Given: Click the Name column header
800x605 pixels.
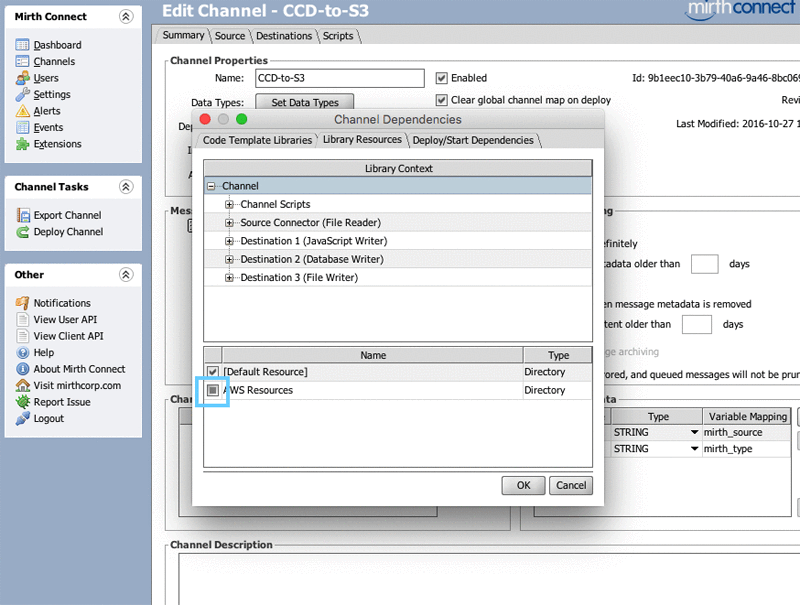Looking at the screenshot, I should tap(373, 355).
